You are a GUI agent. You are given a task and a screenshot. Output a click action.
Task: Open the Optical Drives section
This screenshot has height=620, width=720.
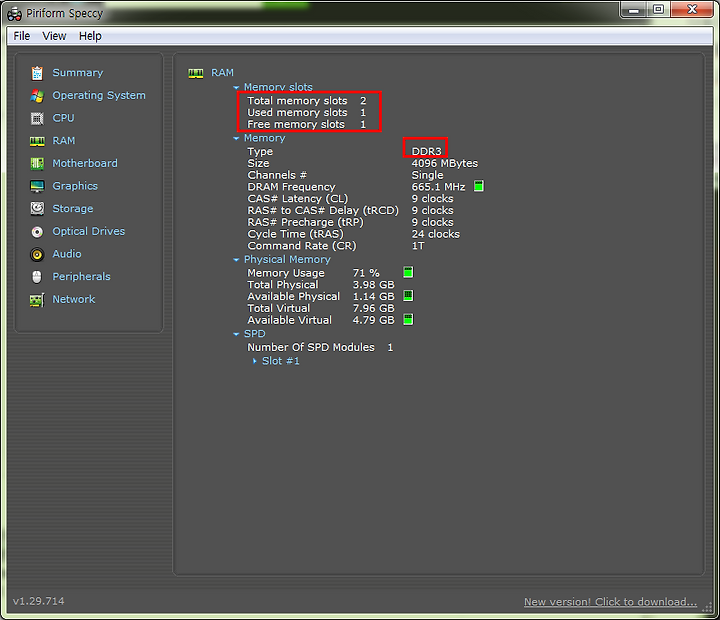pos(89,231)
